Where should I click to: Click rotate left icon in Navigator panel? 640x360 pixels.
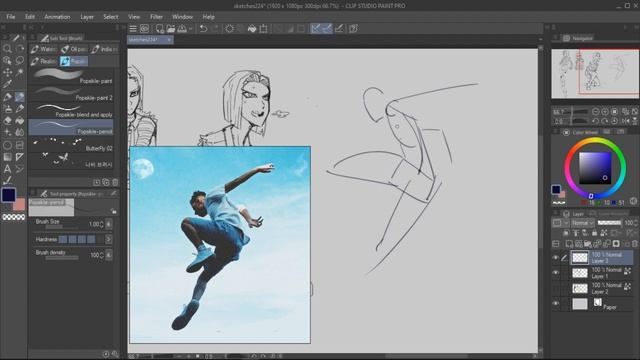[596, 121]
